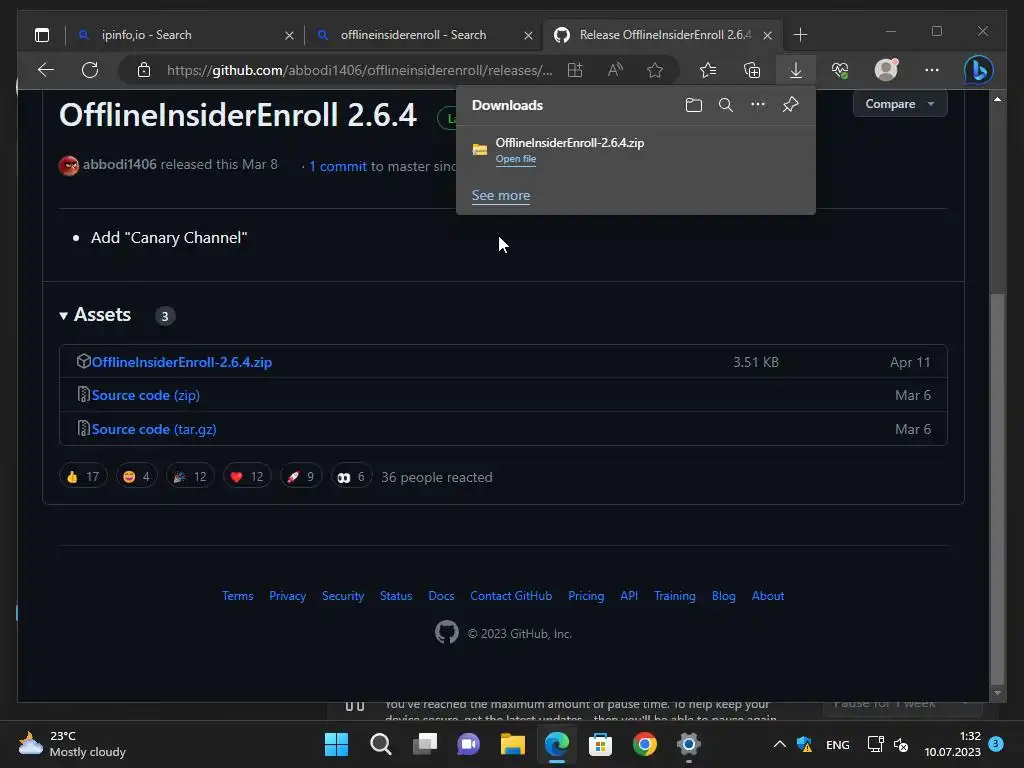The width and height of the screenshot is (1024, 768).
Task: Pin the Downloads panel
Action: (x=790, y=104)
